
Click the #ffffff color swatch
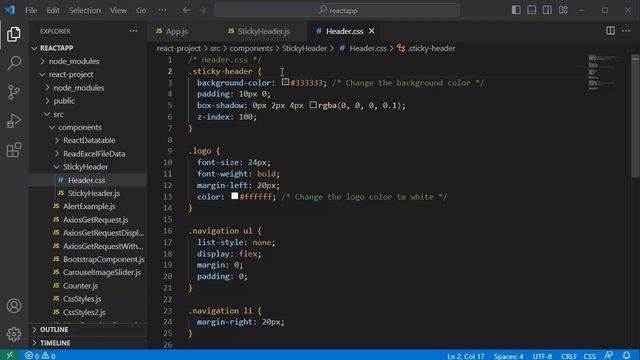tap(234, 196)
